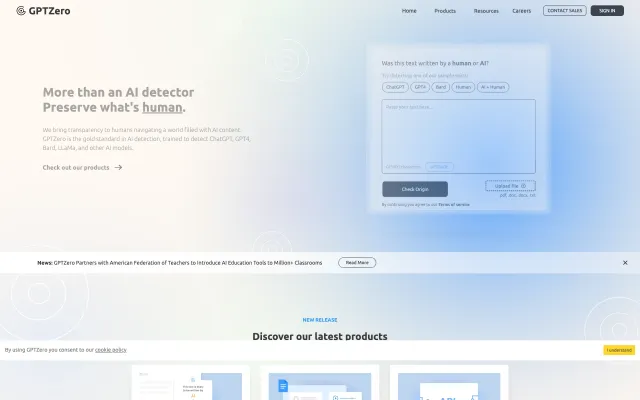Viewport: 640px width, 400px height.
Task: Click the arrow beside Check out our products
Action: (x=119, y=167)
